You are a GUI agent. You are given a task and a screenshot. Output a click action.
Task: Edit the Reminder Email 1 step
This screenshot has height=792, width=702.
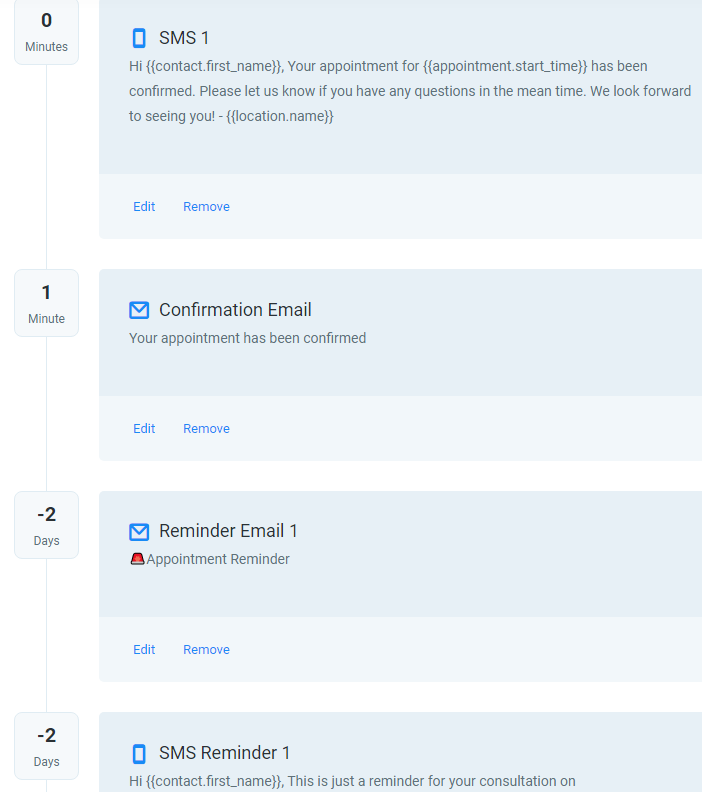point(144,650)
